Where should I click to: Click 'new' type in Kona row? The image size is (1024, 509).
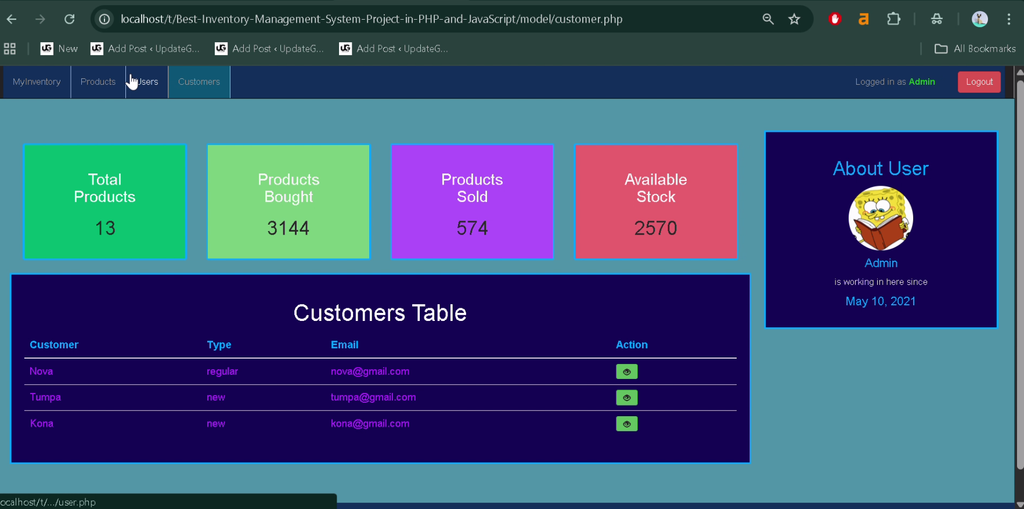tap(216, 424)
